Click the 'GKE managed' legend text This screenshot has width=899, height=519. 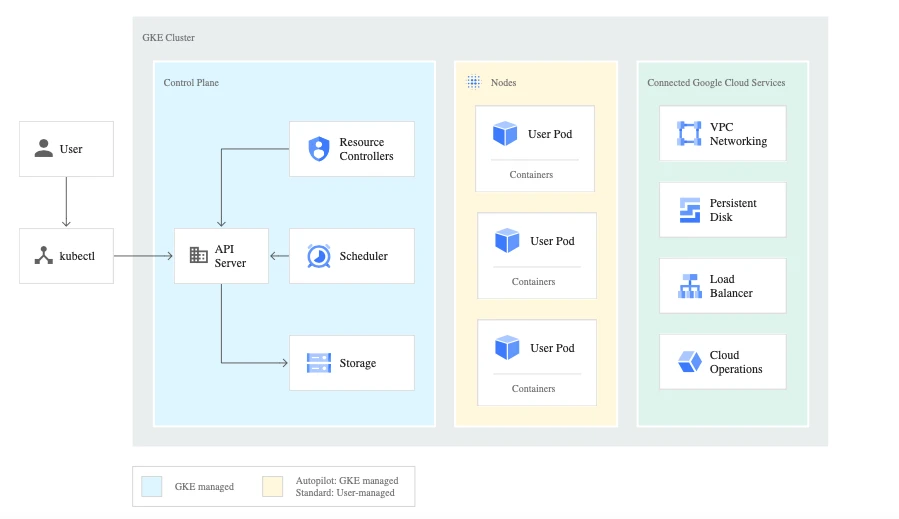click(x=204, y=486)
